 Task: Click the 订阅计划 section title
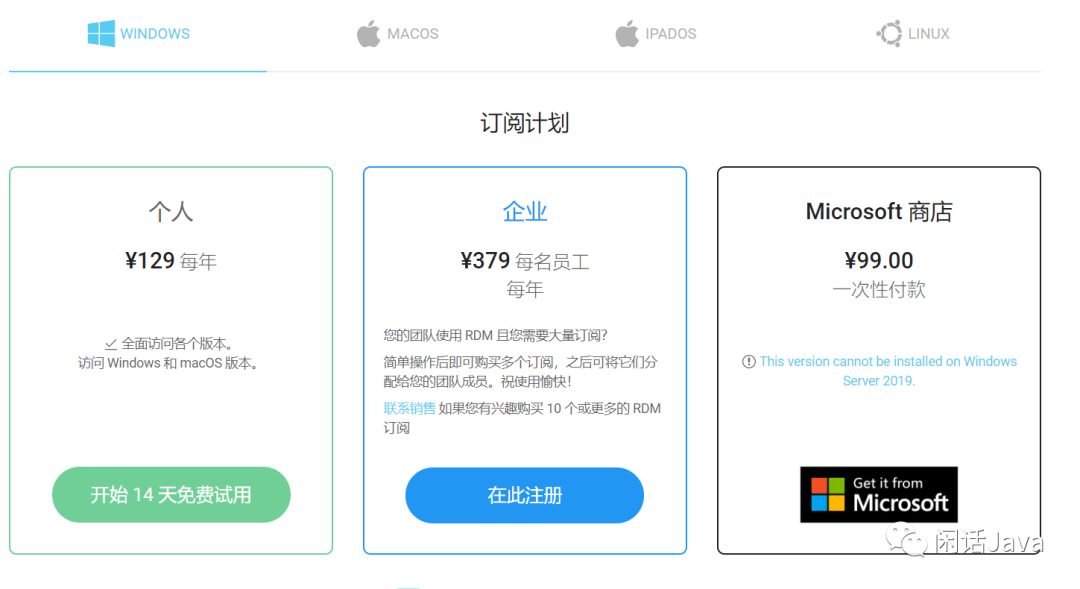click(525, 123)
